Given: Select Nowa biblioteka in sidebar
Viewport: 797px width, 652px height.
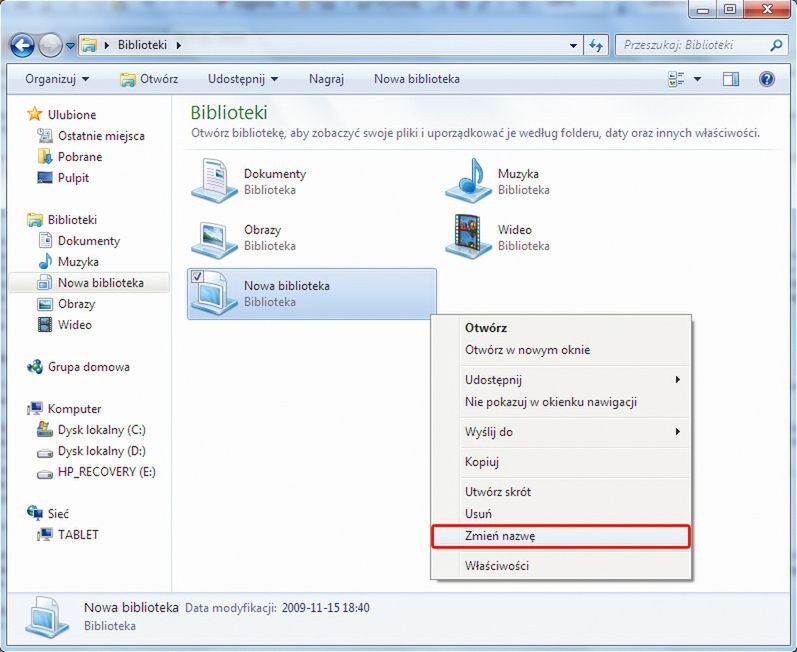Looking at the screenshot, I should [x=101, y=283].
